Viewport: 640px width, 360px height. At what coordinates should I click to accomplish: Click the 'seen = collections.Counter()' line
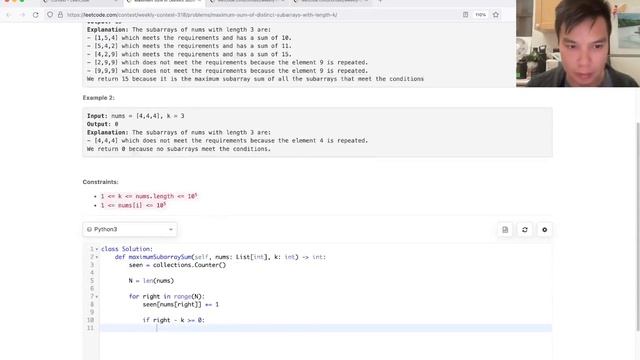coord(177,265)
